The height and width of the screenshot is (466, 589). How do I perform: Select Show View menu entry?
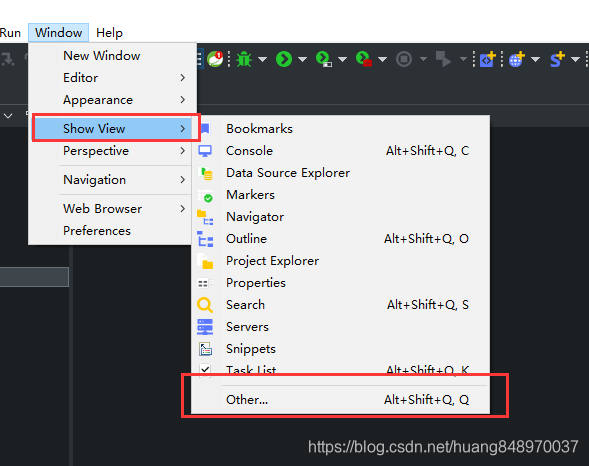click(112, 129)
